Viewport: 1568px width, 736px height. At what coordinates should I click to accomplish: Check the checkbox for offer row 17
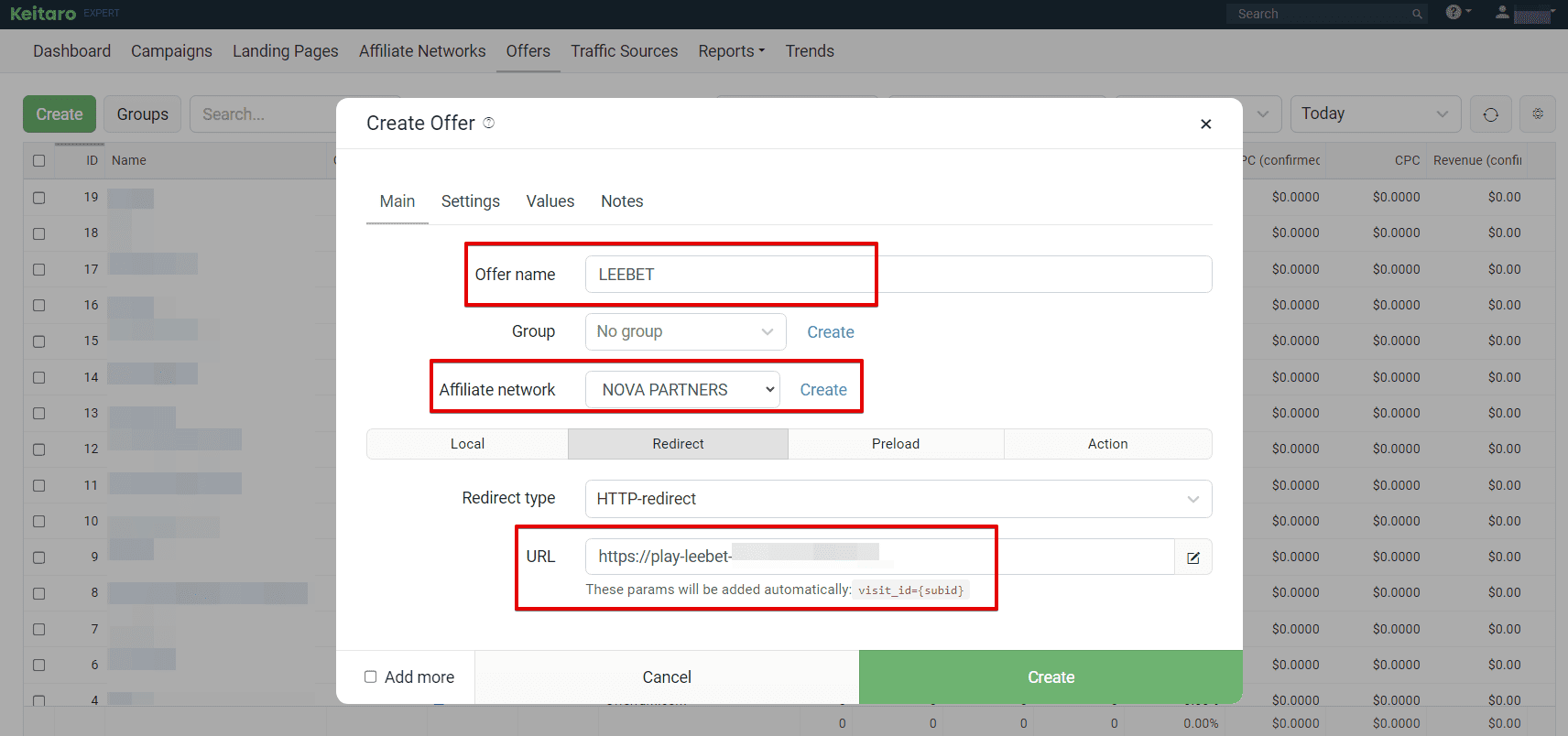pyautogui.click(x=38, y=270)
